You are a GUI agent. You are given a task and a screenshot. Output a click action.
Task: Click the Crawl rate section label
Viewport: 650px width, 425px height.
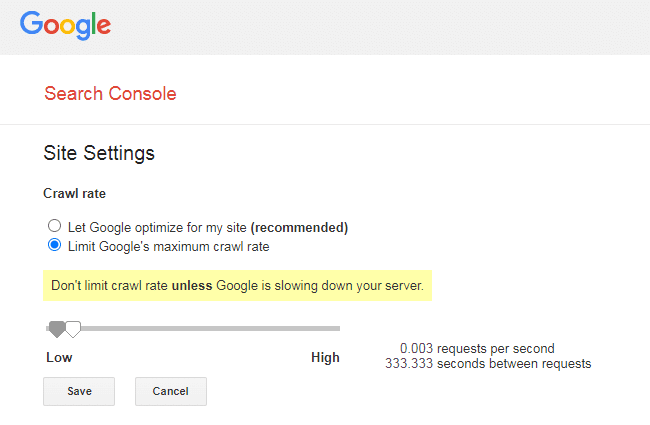(74, 193)
